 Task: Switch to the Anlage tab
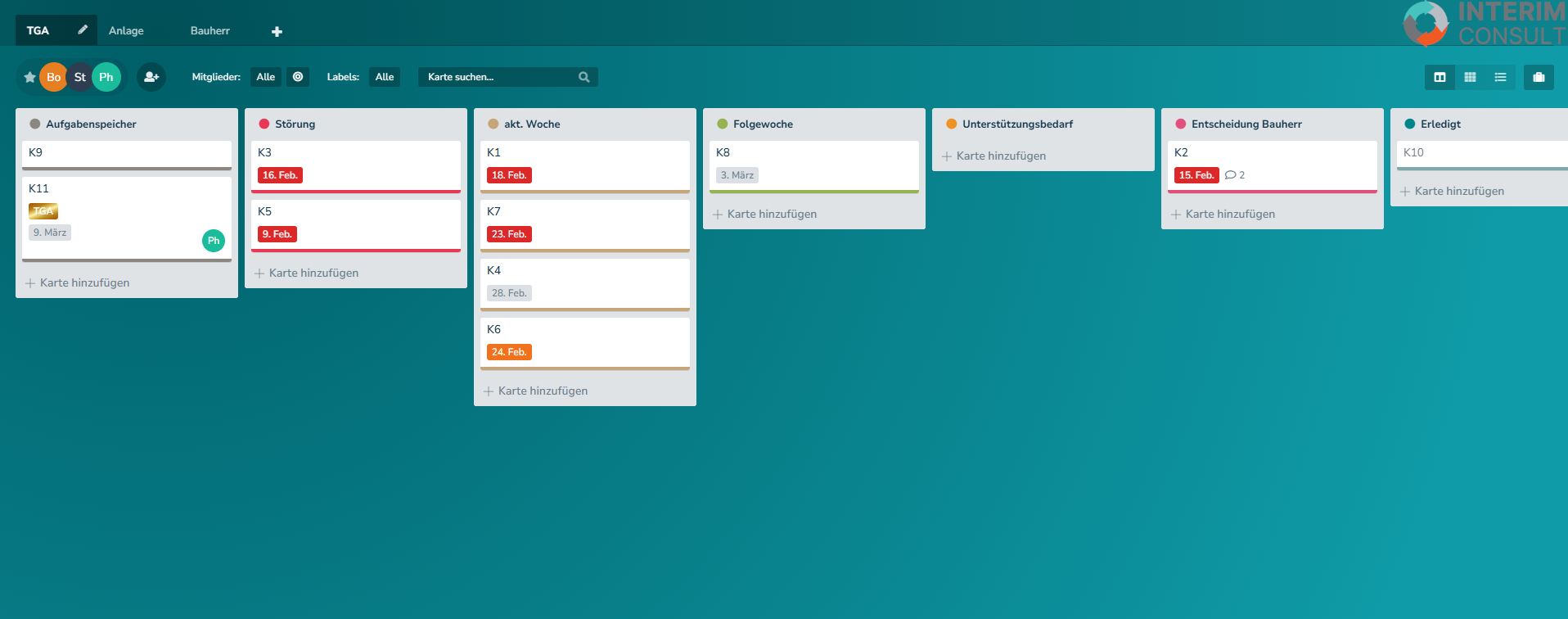point(126,31)
